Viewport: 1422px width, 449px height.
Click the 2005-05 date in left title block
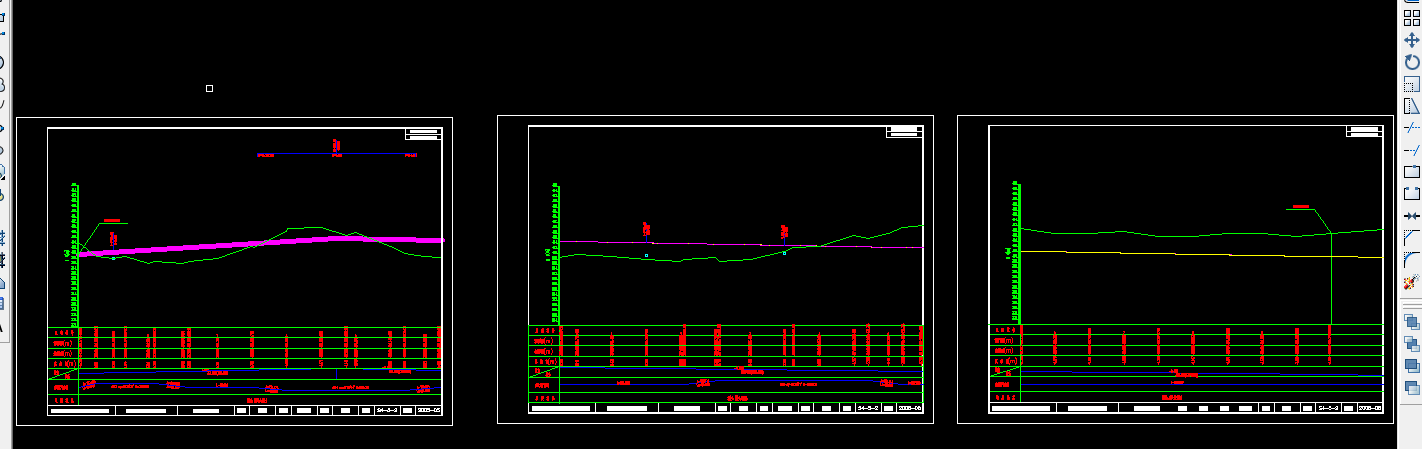tap(428, 410)
